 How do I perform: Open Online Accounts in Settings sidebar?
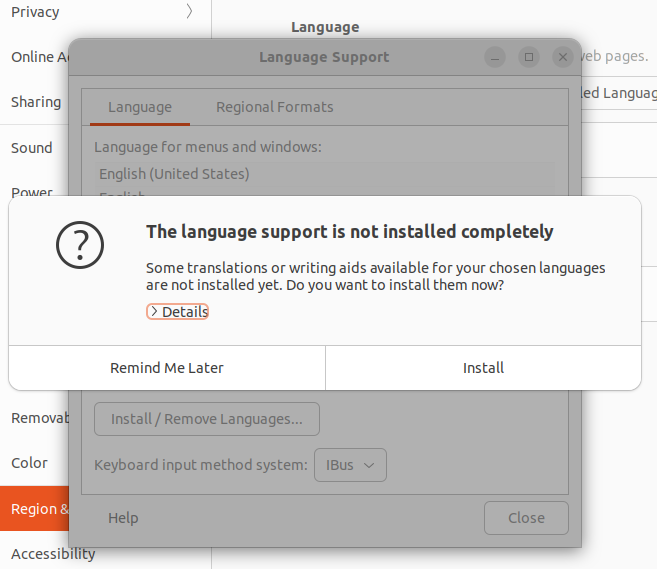pos(34,57)
